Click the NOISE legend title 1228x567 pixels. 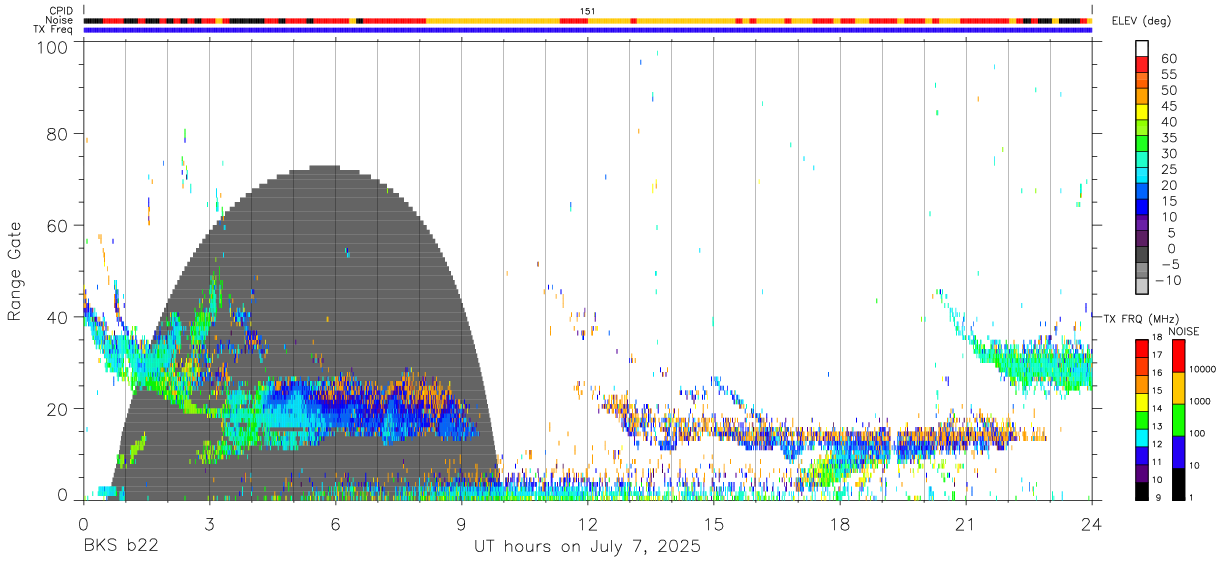pyautogui.click(x=1183, y=330)
